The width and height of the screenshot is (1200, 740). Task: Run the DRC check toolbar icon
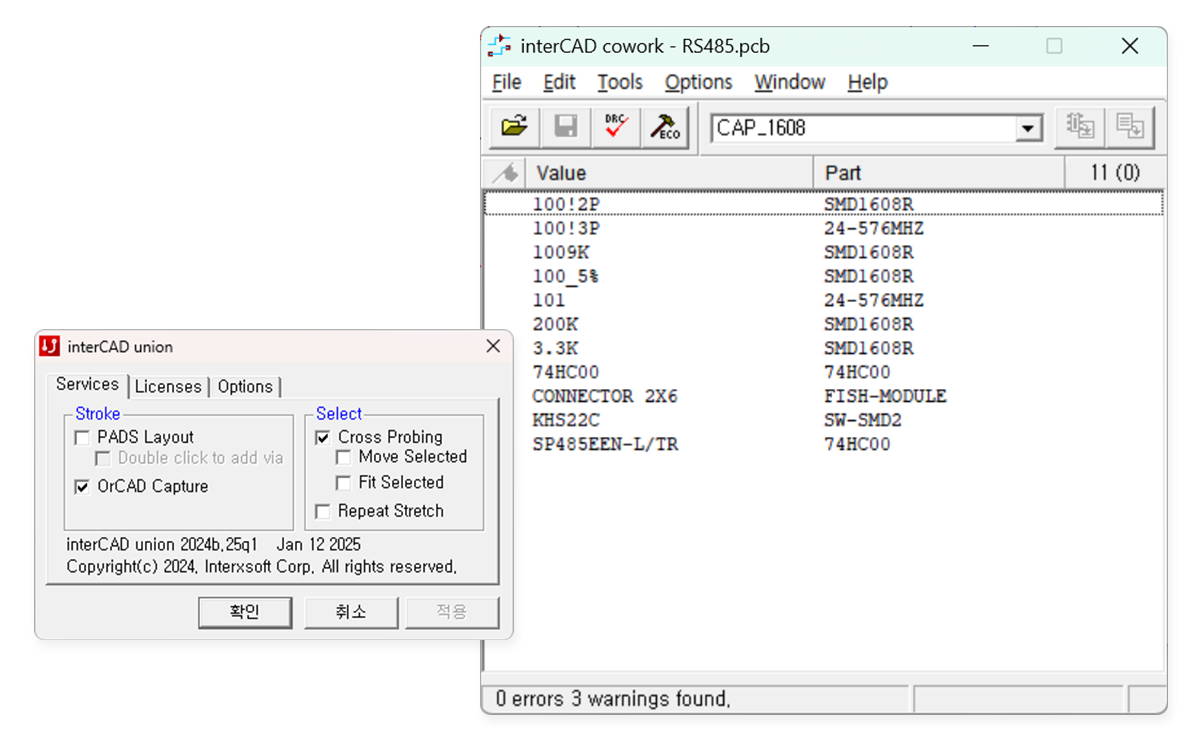615,127
